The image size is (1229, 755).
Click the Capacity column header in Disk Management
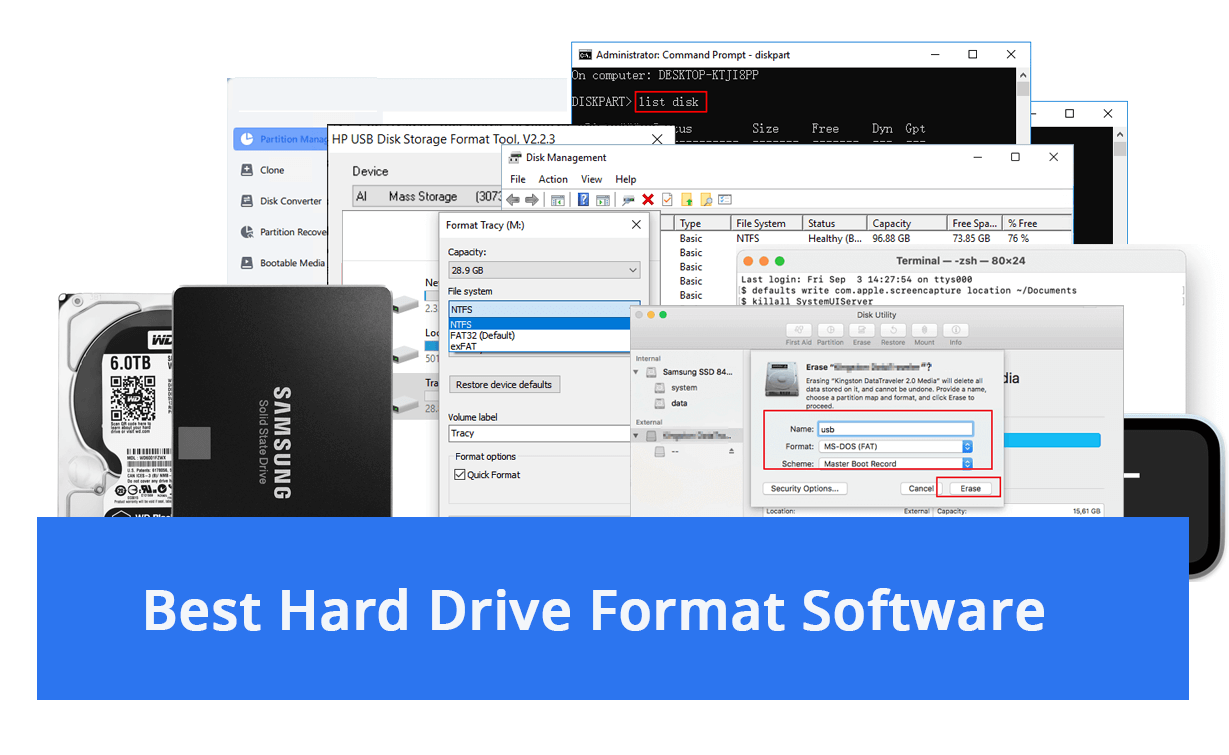[x=907, y=224]
